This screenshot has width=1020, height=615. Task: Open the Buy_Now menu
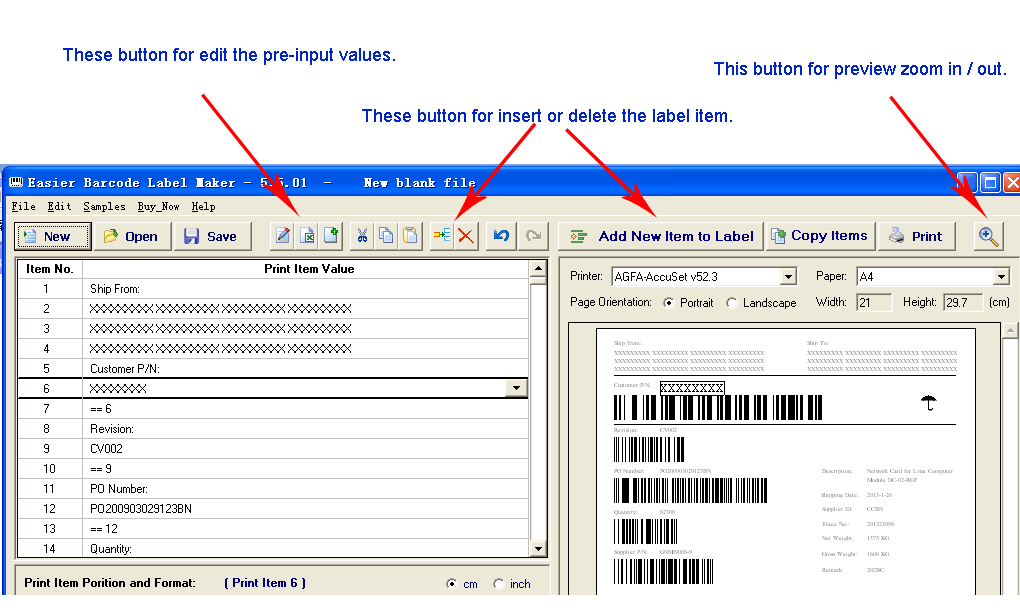coord(158,207)
